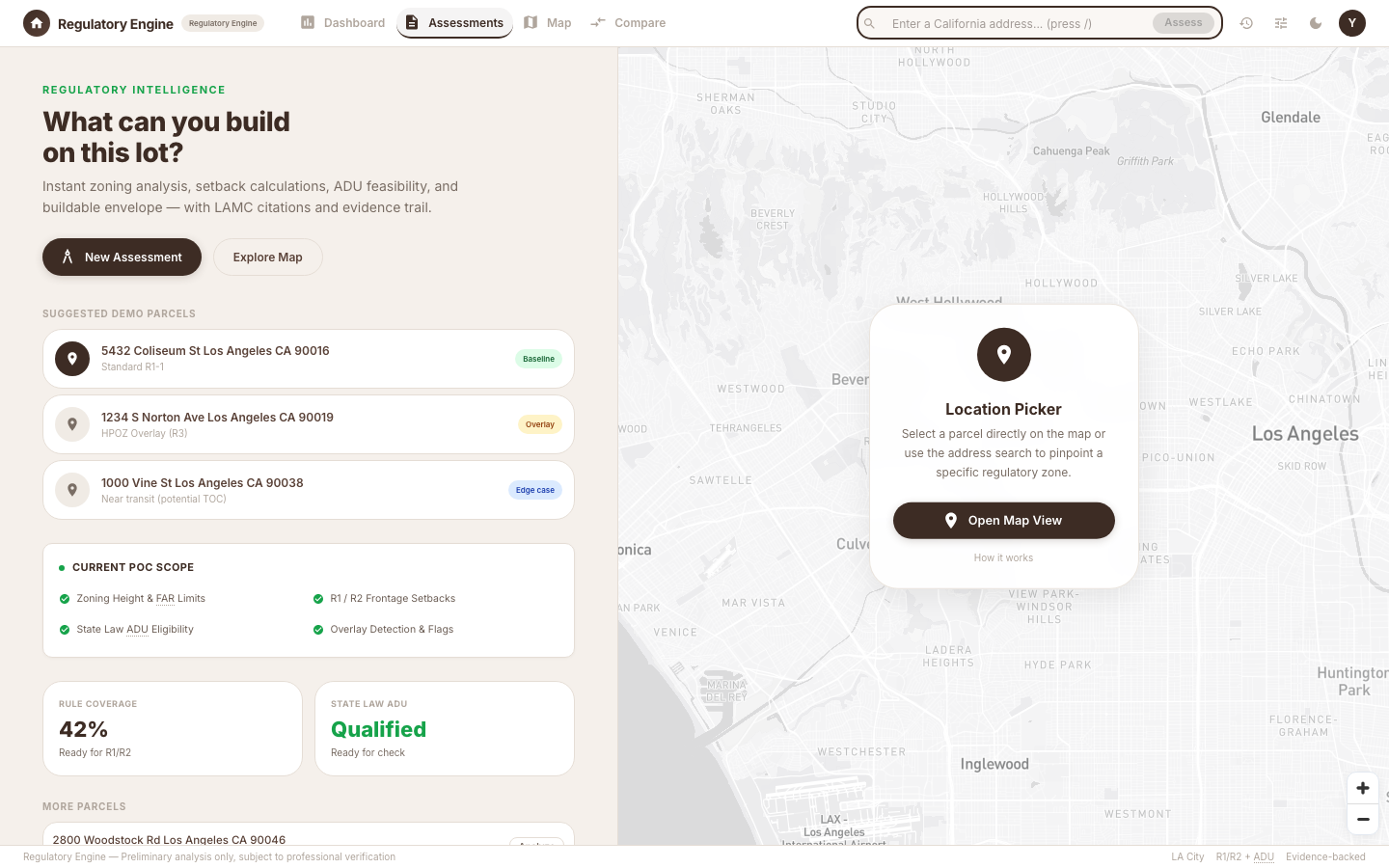Click the Evidence-backed footer label

pos(1325,856)
